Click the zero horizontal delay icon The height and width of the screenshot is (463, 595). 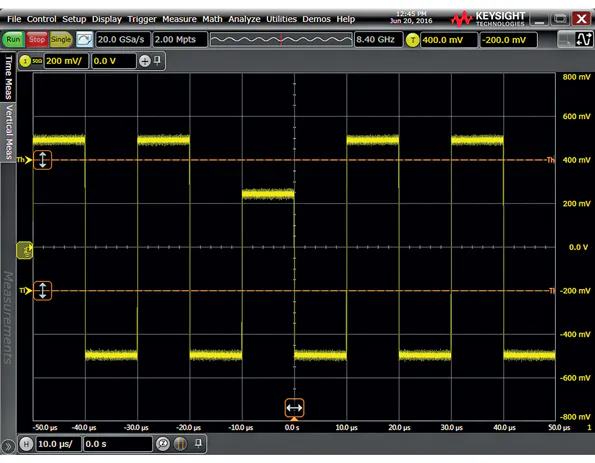point(163,444)
